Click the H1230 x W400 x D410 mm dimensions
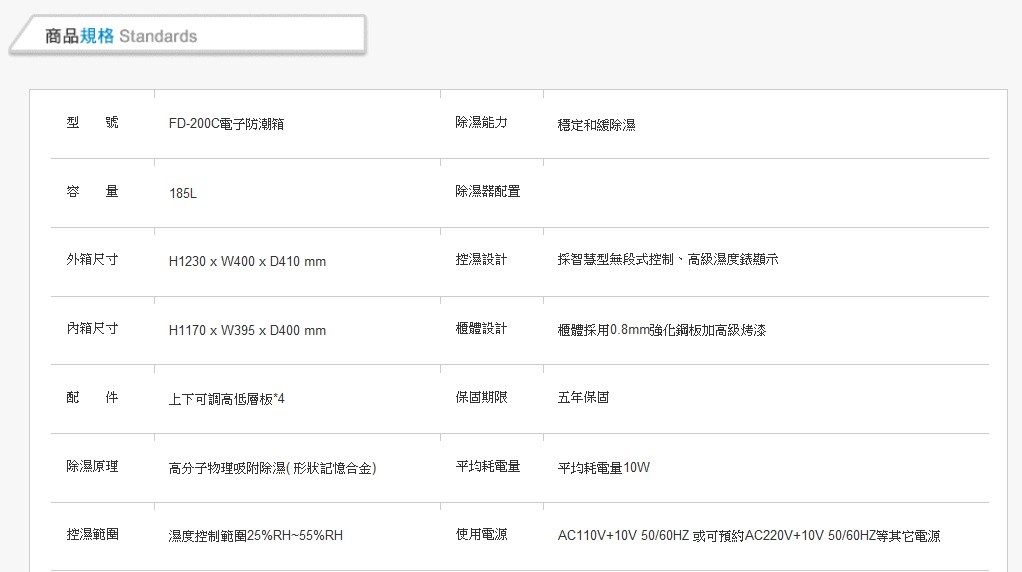 click(x=247, y=262)
